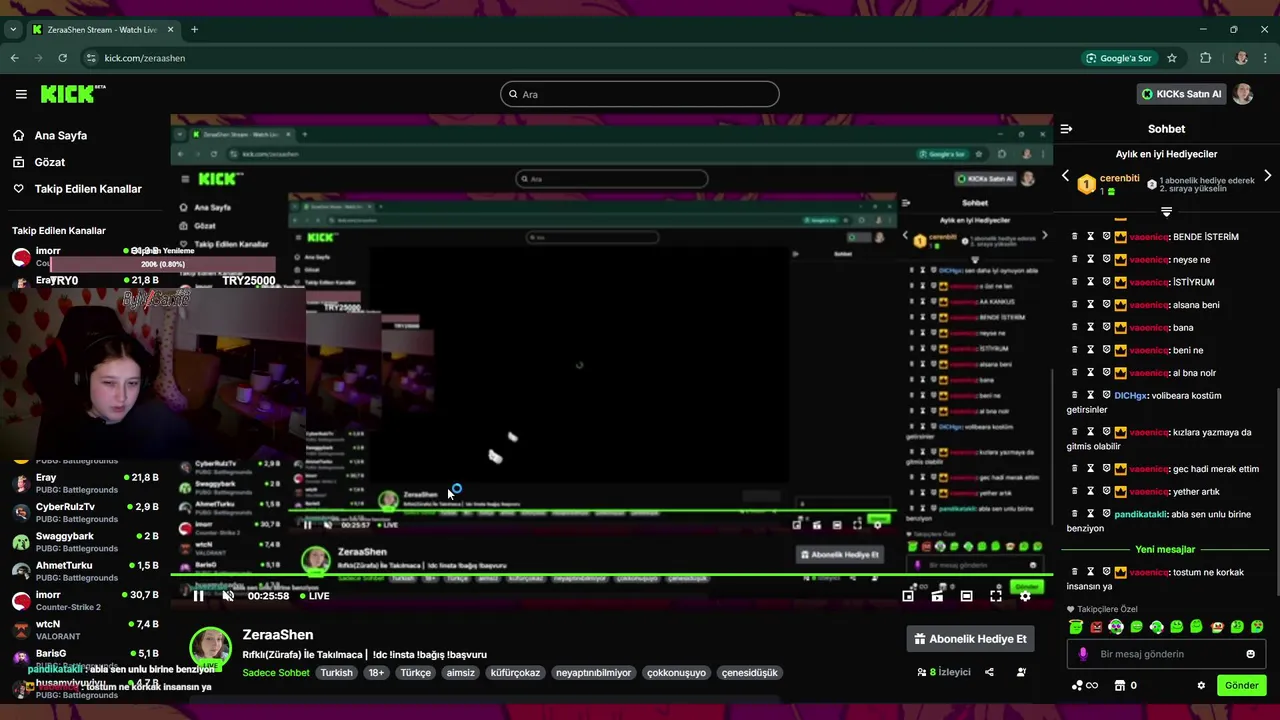
Task: Delete DICHgx's volibeara message
Action: point(1075,395)
